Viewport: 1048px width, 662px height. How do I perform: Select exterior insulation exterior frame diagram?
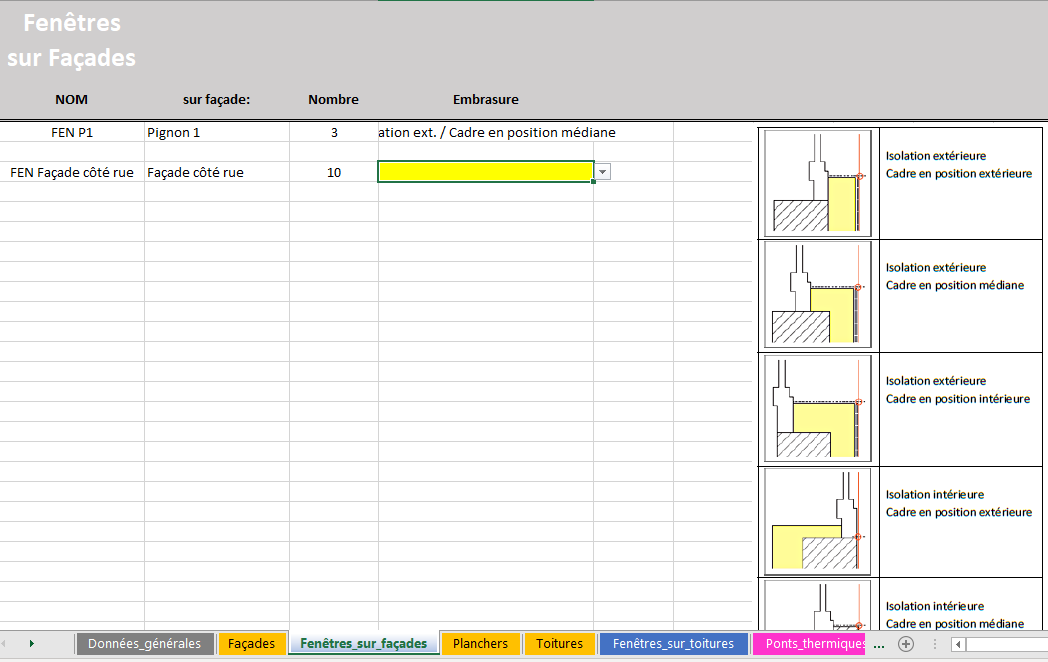coord(817,183)
